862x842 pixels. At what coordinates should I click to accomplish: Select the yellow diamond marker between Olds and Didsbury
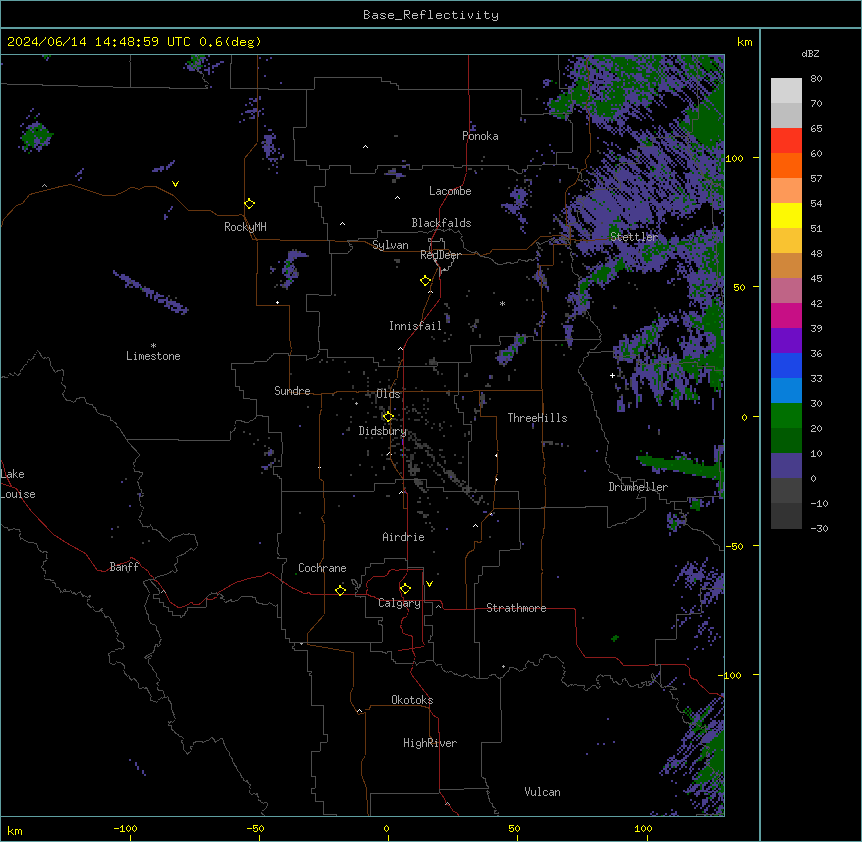click(x=388, y=417)
